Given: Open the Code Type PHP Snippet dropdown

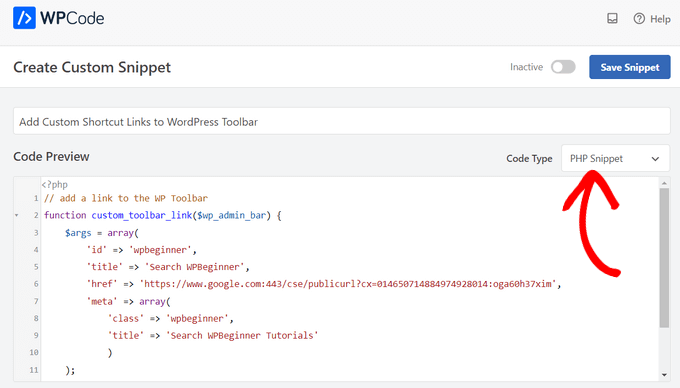Looking at the screenshot, I should coord(615,158).
